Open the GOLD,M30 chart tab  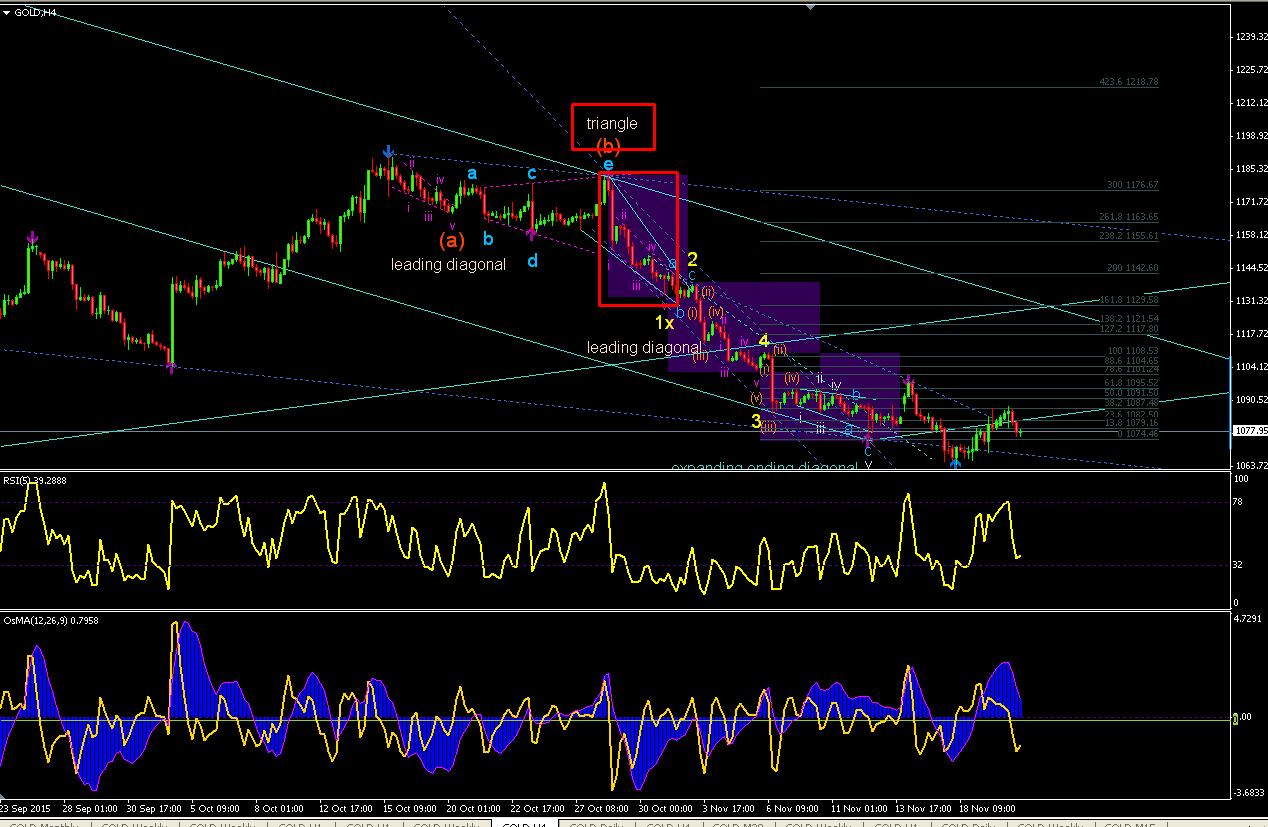coord(738,825)
